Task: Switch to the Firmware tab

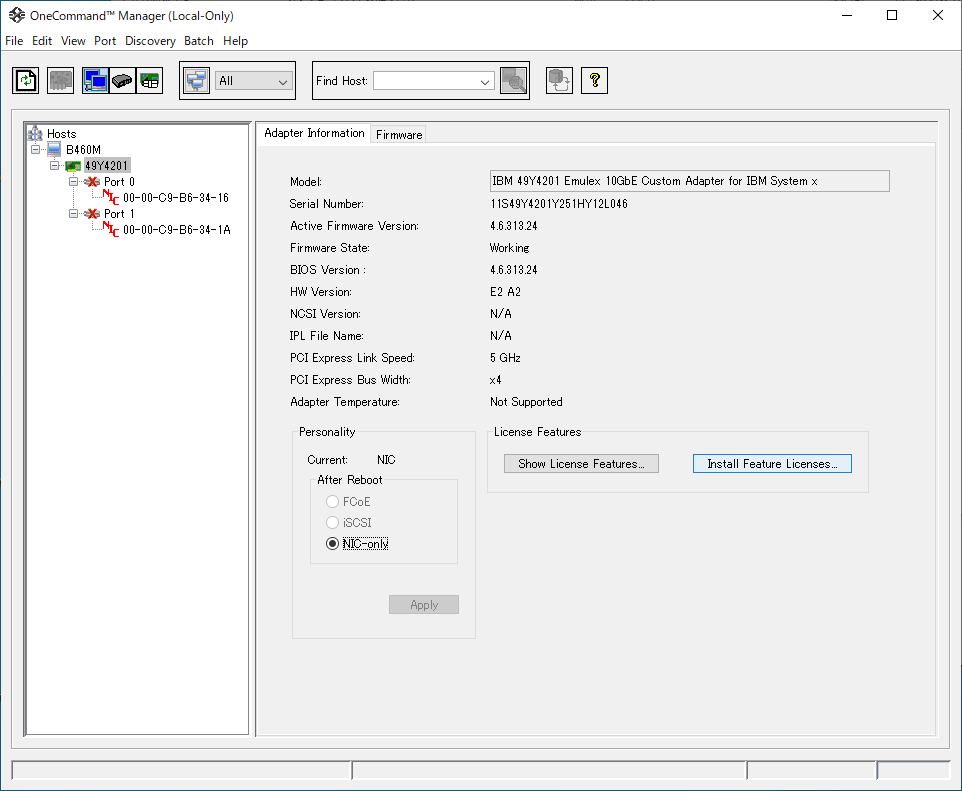Action: (399, 134)
